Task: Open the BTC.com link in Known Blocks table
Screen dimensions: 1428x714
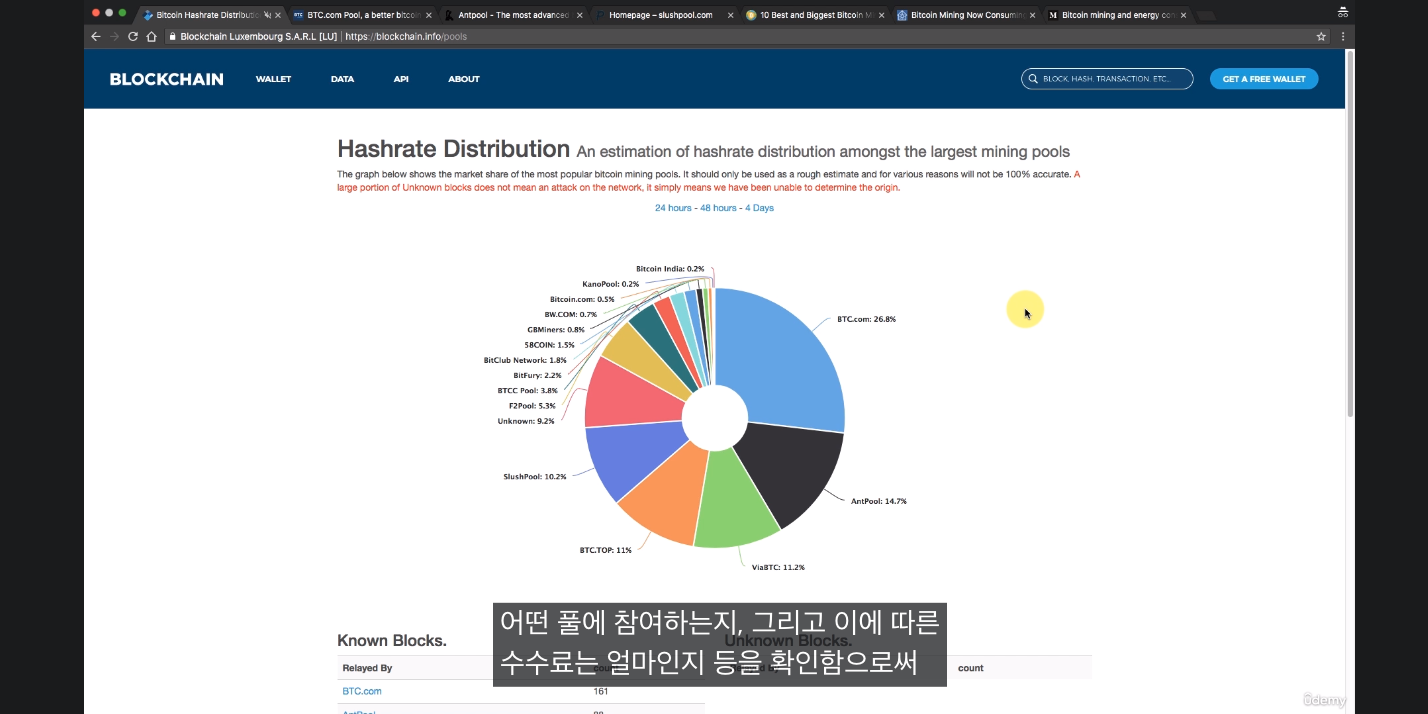Action: 362,691
